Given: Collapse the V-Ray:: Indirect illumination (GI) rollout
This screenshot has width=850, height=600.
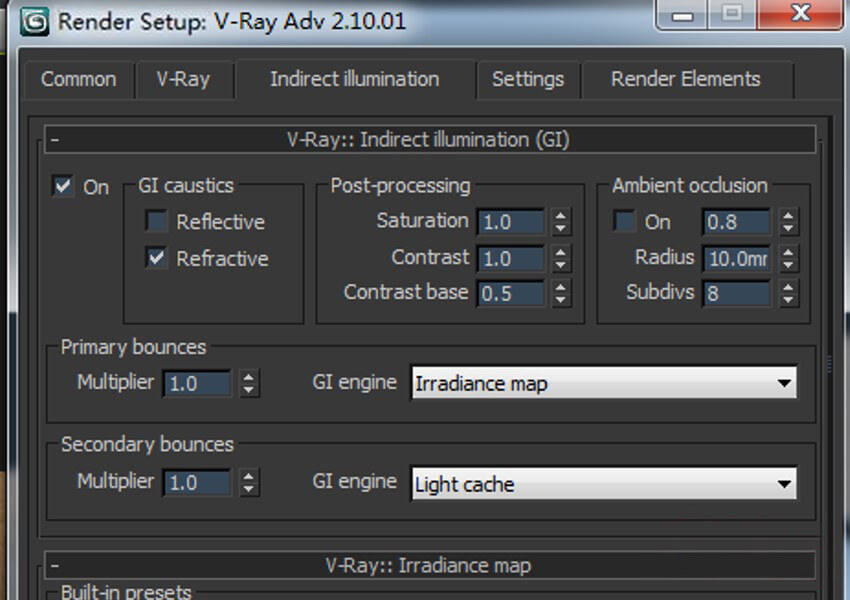Looking at the screenshot, I should (430, 140).
